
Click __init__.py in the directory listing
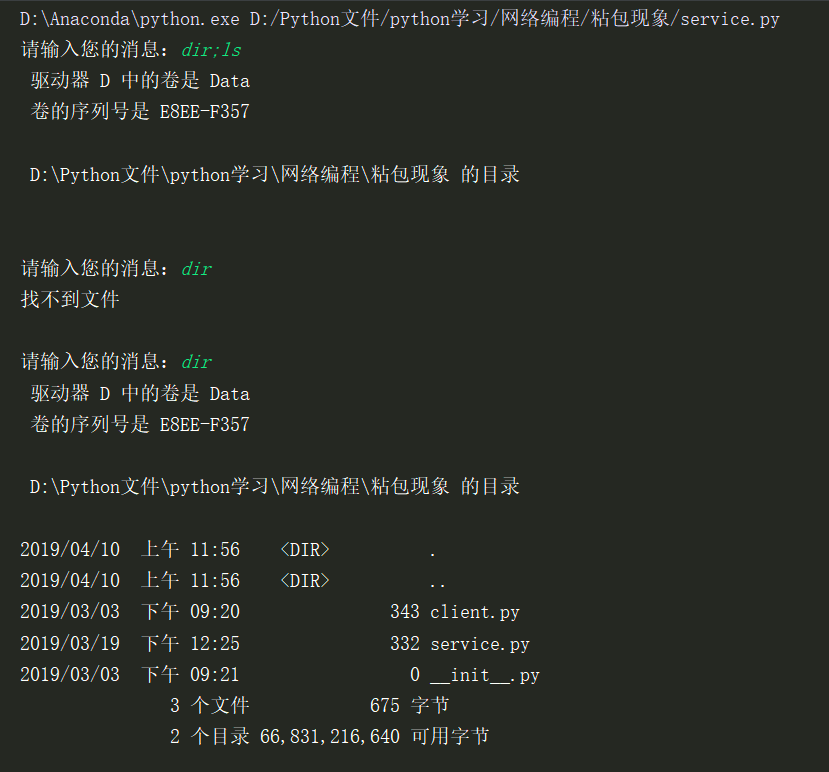point(484,675)
